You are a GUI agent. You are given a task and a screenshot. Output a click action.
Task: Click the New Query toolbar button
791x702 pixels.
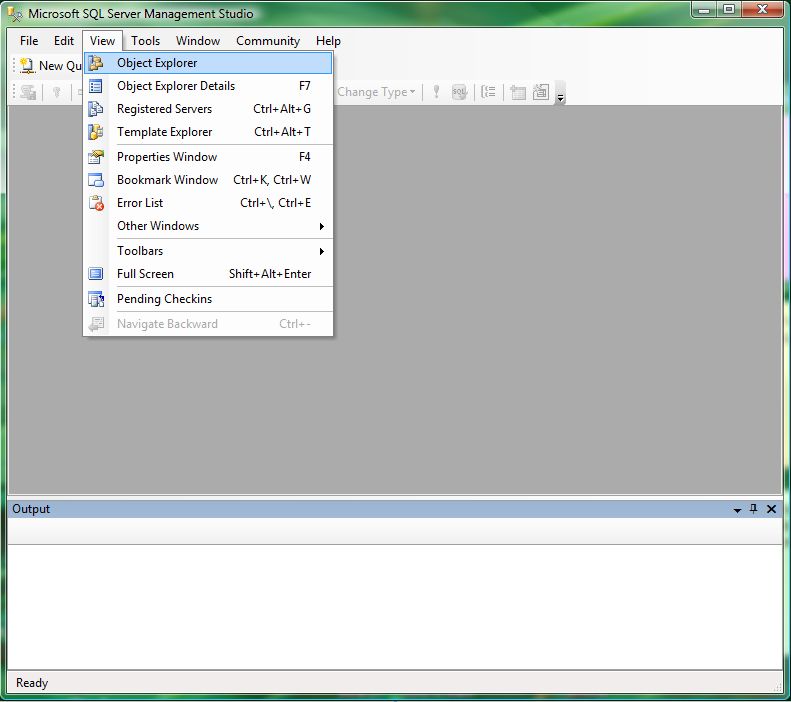[52, 66]
